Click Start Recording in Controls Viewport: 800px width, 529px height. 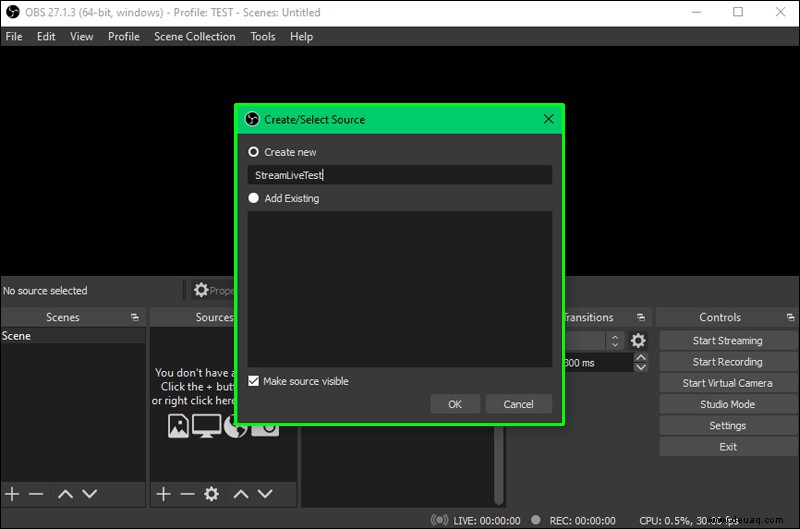[728, 362]
